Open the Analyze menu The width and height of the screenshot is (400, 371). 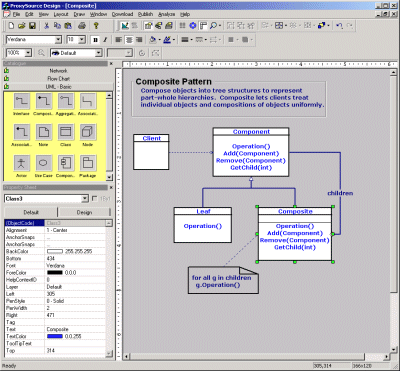click(166, 14)
